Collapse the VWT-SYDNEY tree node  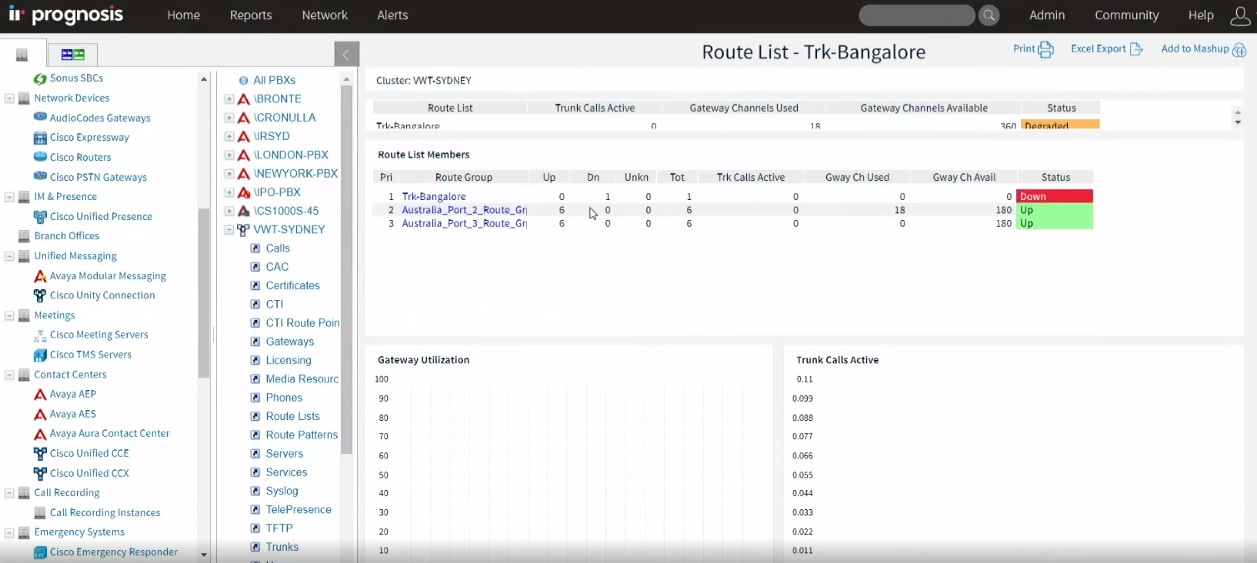229,229
